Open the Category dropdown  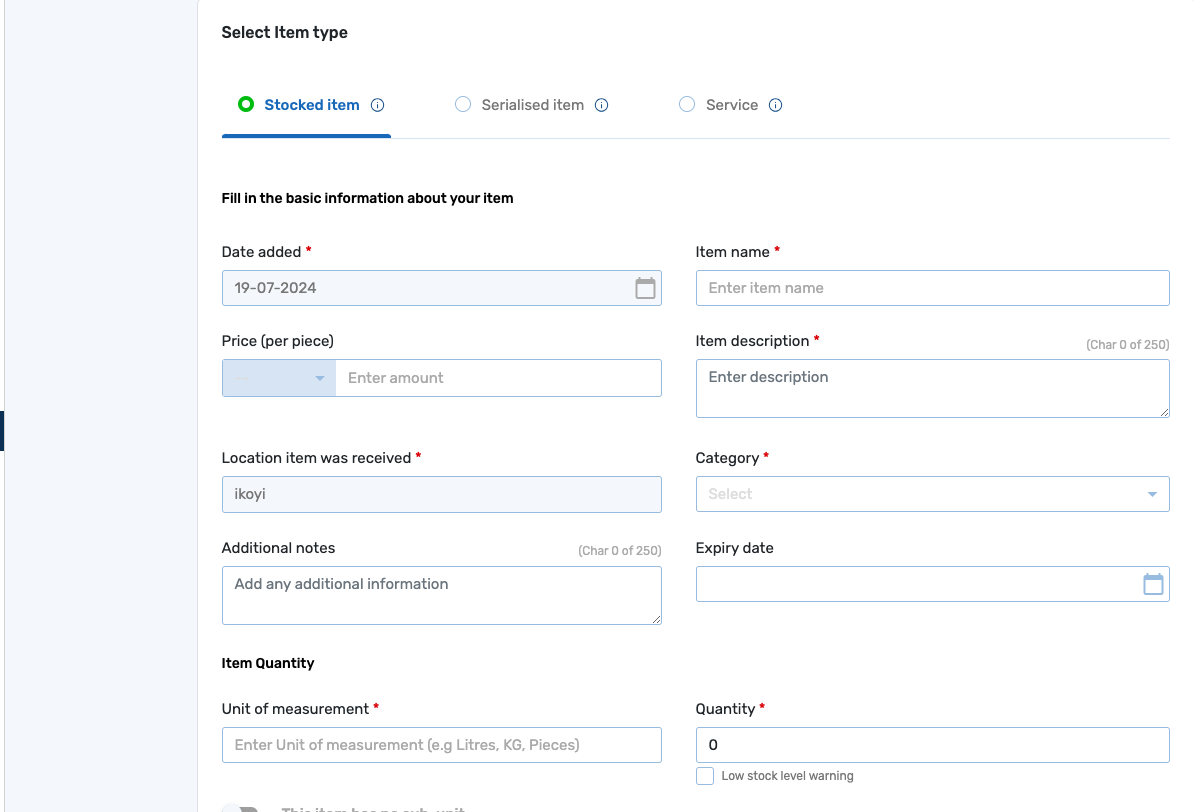tap(931, 493)
